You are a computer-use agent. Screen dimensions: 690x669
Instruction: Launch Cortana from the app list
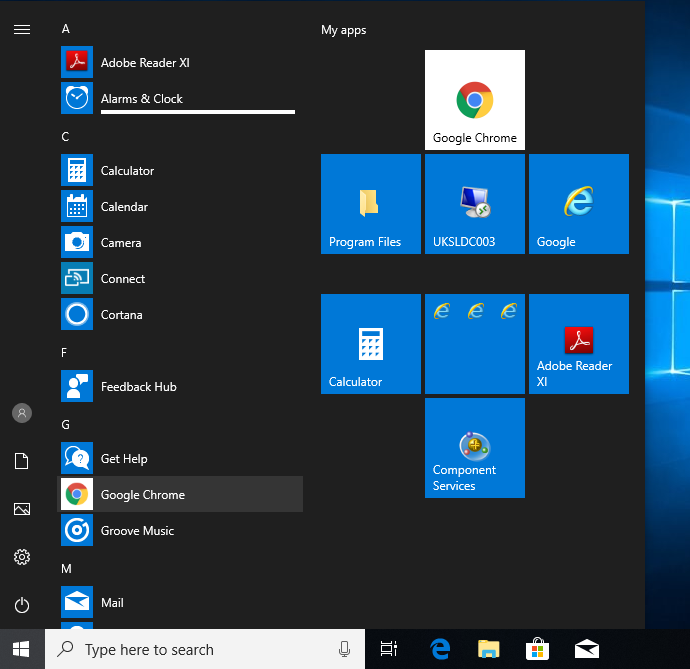click(x=180, y=315)
